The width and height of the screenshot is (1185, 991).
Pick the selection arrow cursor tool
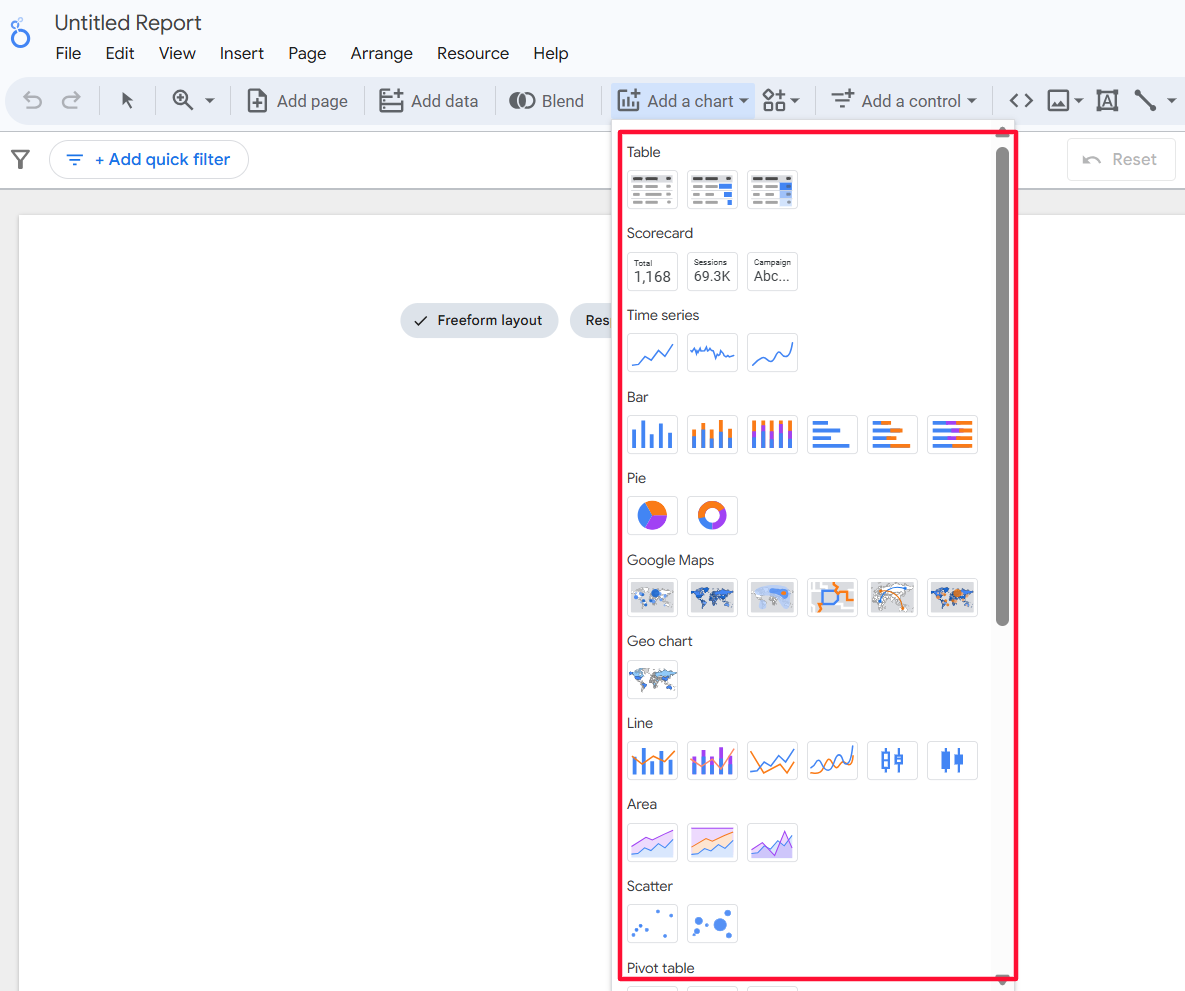point(127,100)
